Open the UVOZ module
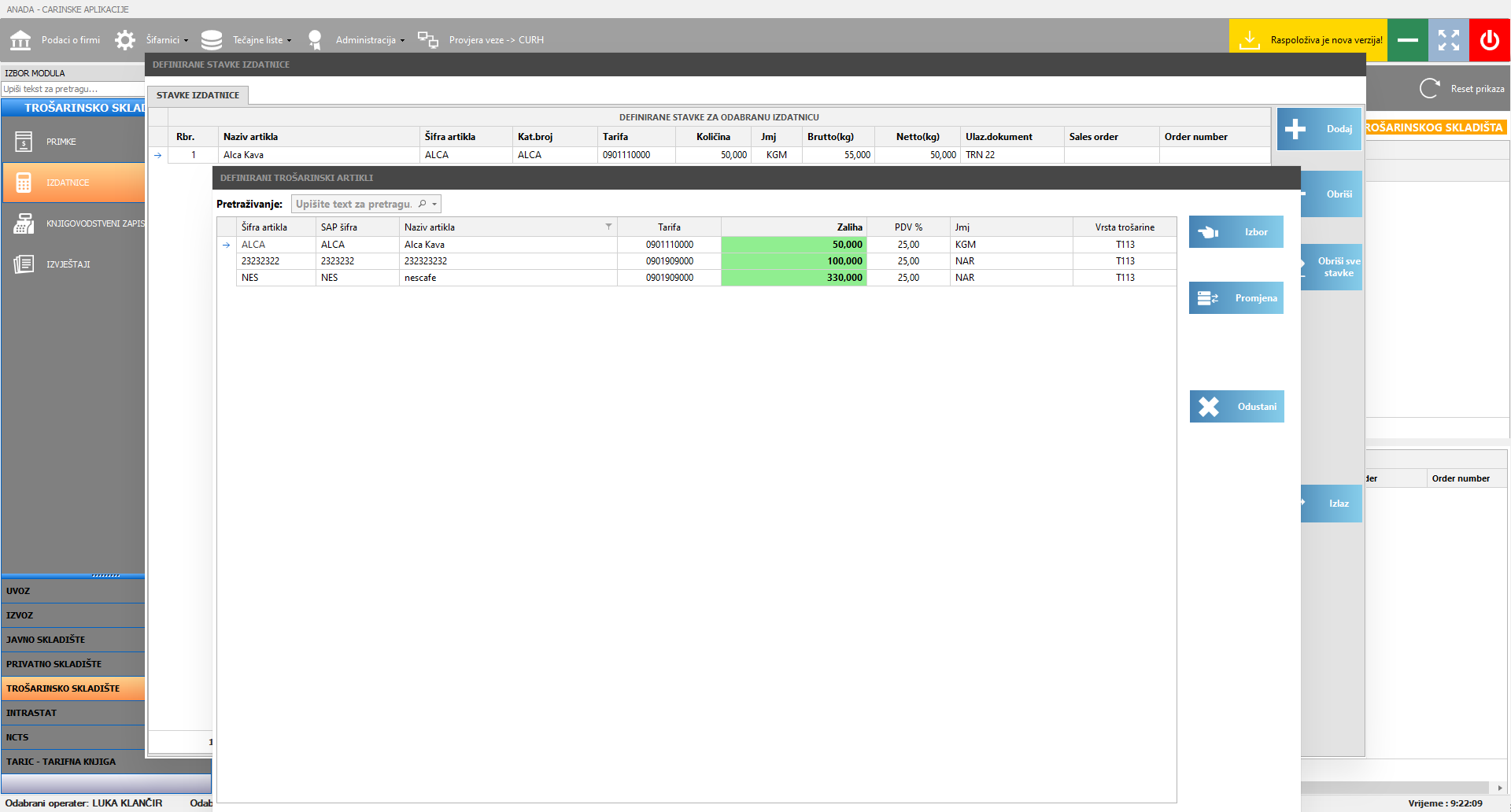Viewport: 1511px width, 812px height. point(73,591)
